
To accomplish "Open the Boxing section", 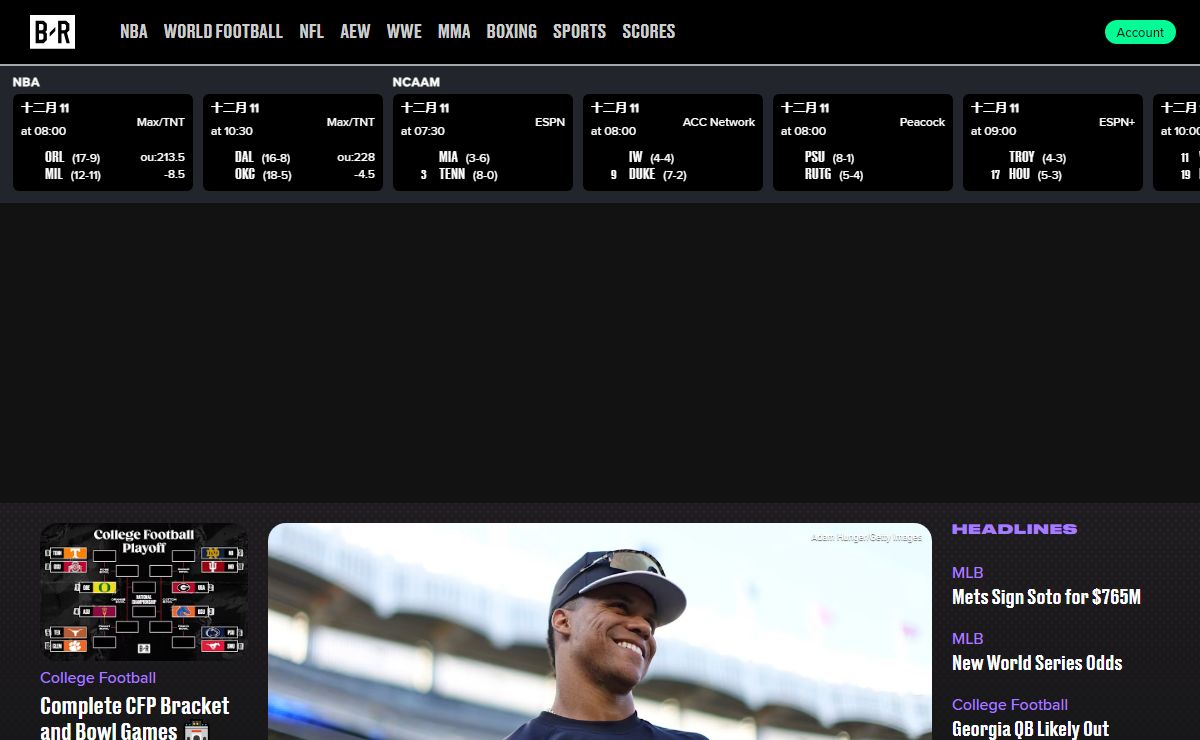I will (511, 32).
